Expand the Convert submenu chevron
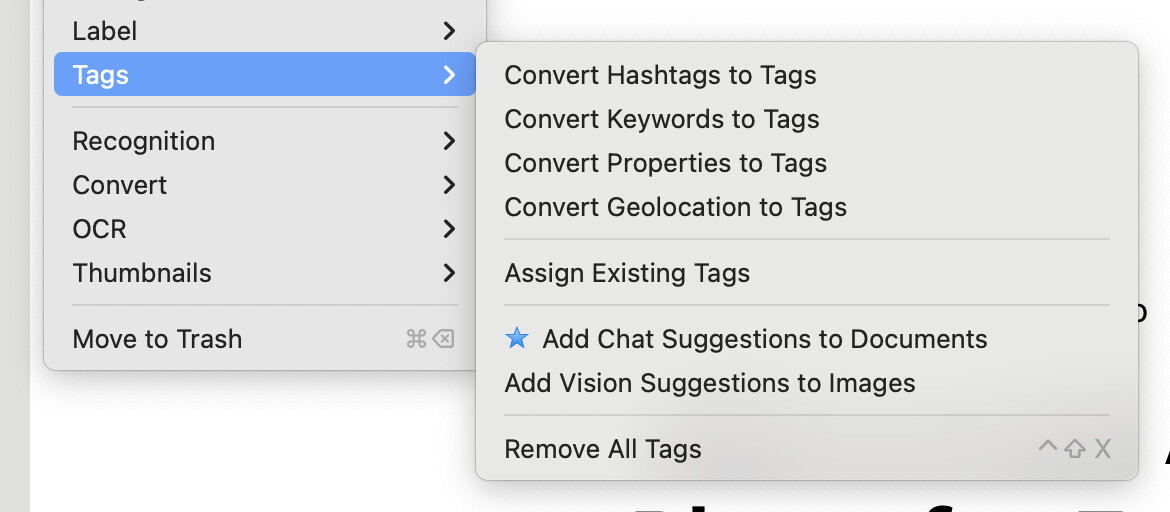1170x512 pixels. click(449, 185)
